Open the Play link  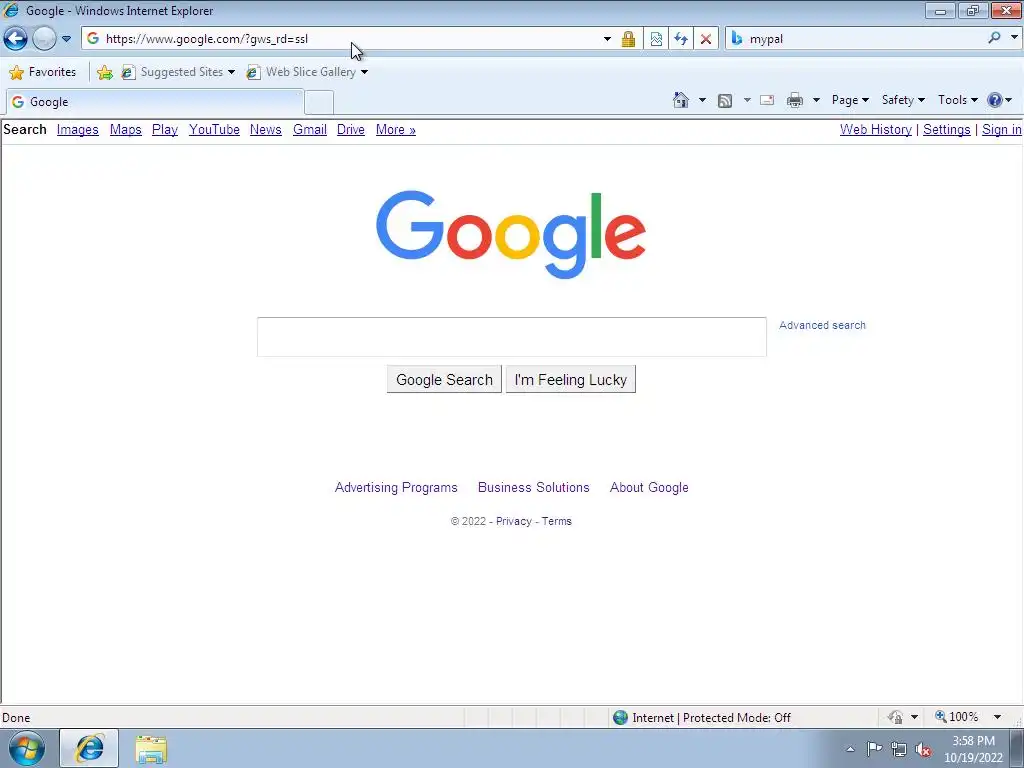165,129
